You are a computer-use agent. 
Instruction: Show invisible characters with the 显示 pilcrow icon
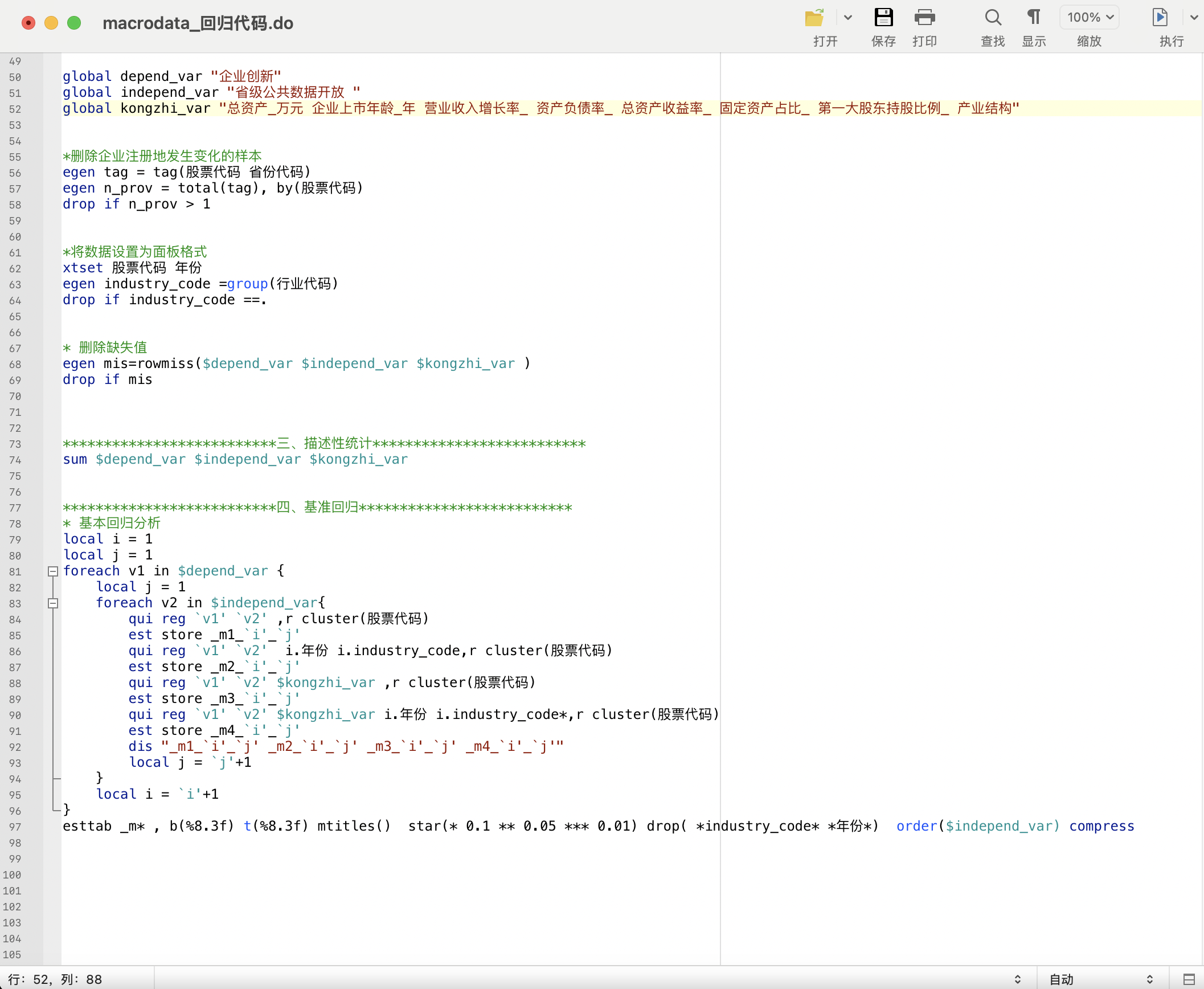coord(1034,18)
